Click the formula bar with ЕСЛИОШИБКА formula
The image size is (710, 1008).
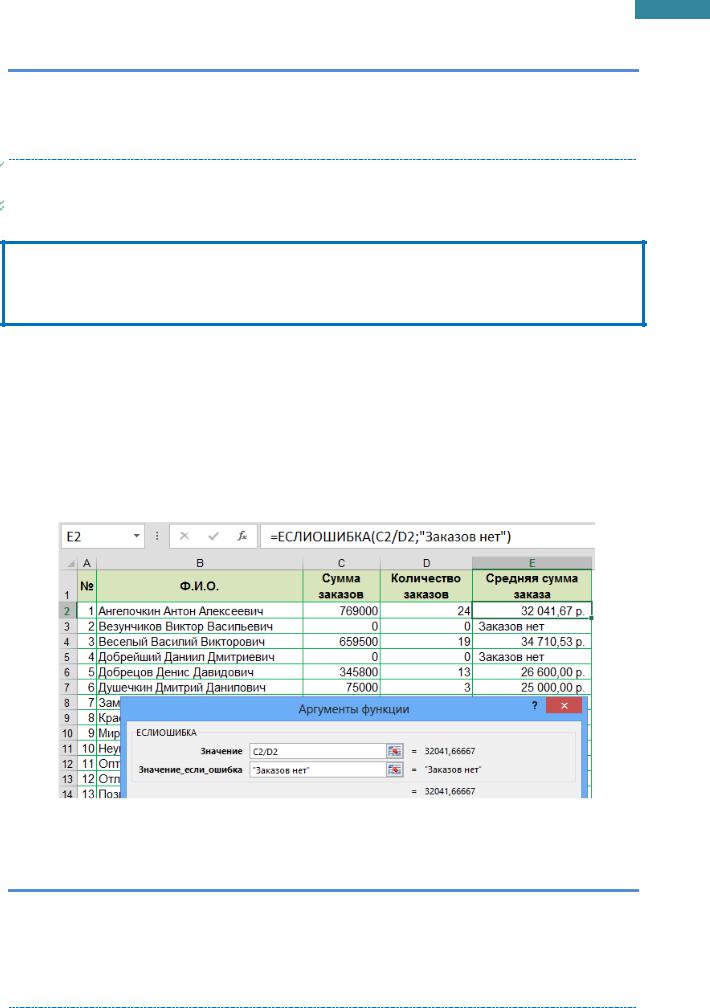[x=425, y=536]
